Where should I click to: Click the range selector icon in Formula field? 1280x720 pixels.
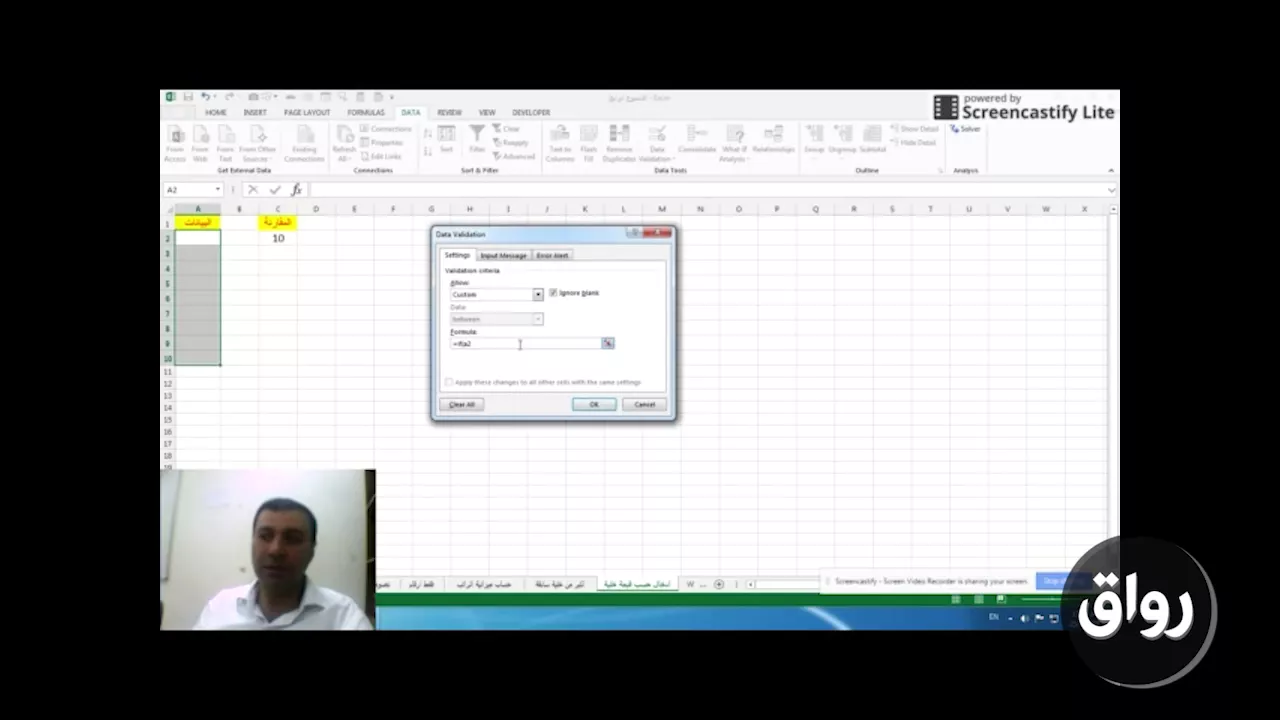click(x=607, y=343)
